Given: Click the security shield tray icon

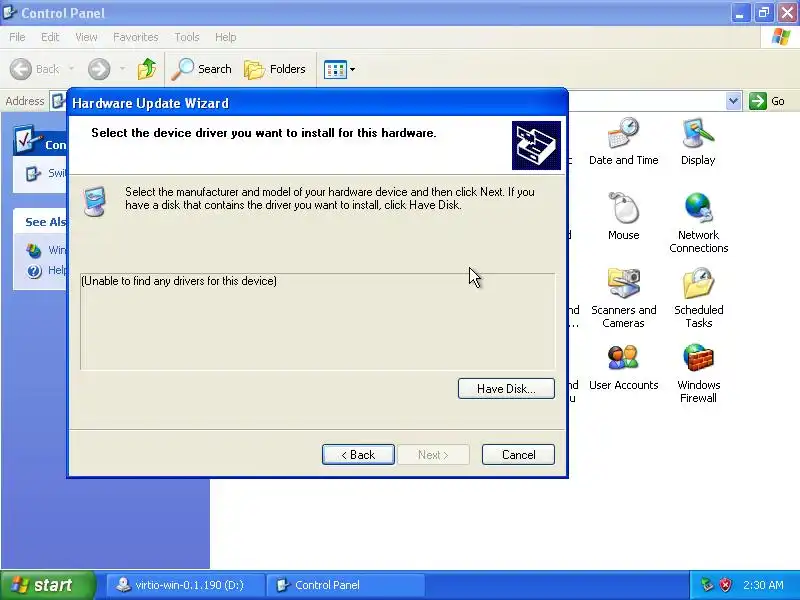Looking at the screenshot, I should 726,585.
